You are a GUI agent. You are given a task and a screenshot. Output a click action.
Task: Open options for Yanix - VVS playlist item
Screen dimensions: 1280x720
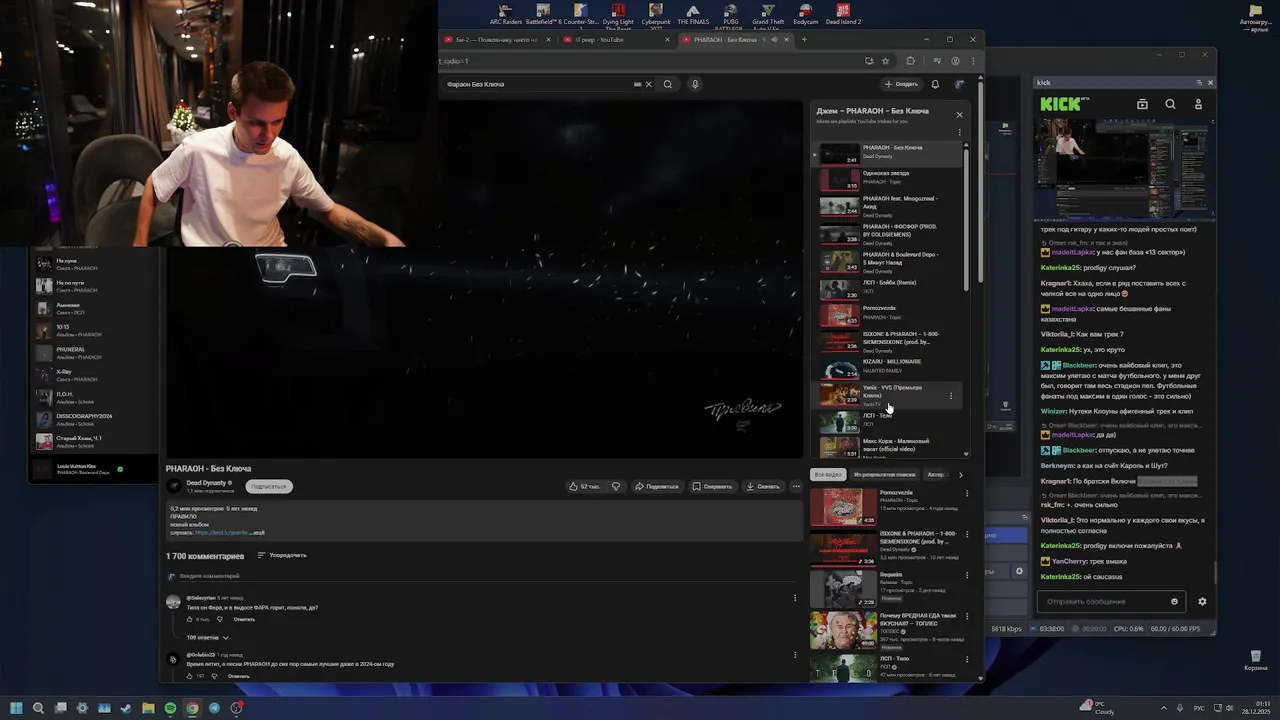coord(951,396)
